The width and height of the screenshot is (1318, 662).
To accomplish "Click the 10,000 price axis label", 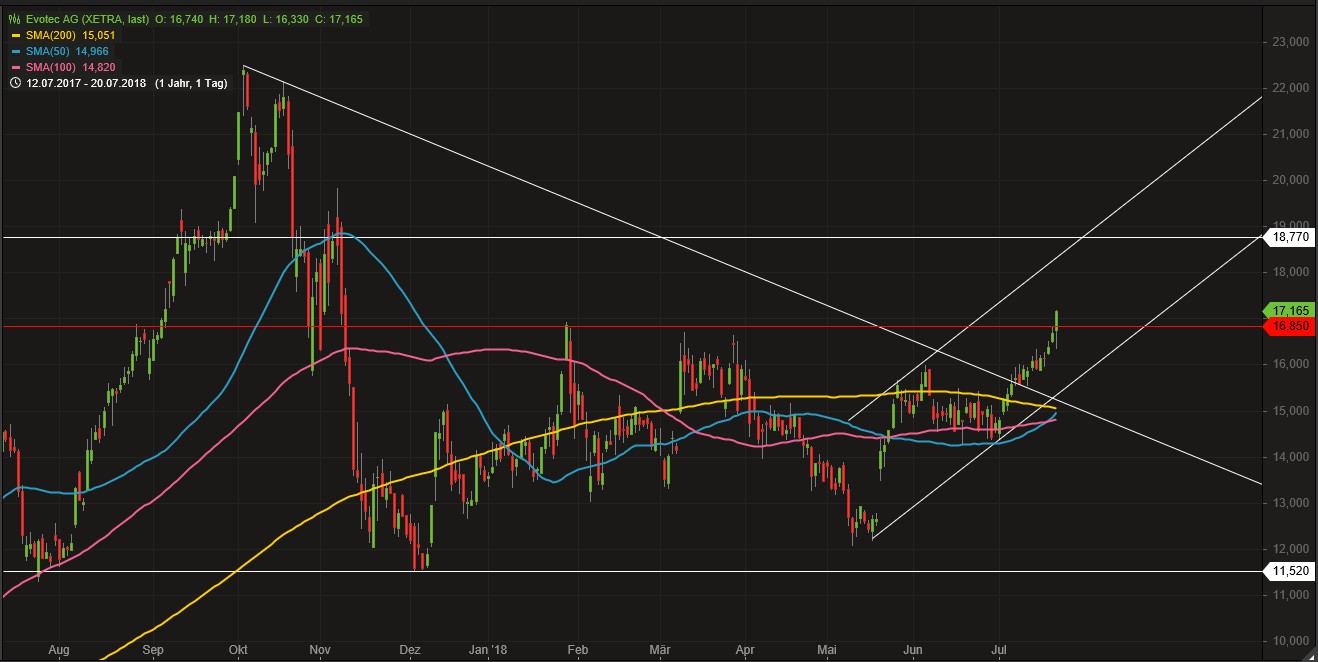I will pyautogui.click(x=1291, y=641).
